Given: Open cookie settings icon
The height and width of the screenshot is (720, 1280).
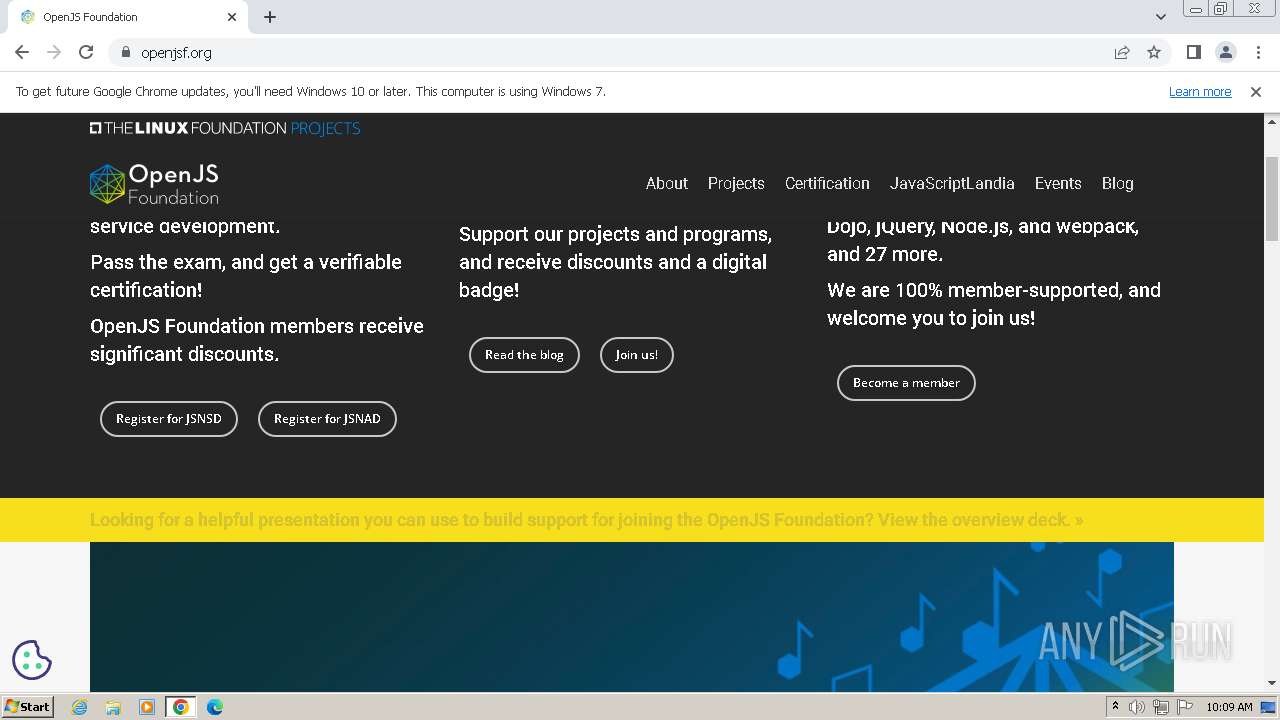Looking at the screenshot, I should tap(32, 660).
